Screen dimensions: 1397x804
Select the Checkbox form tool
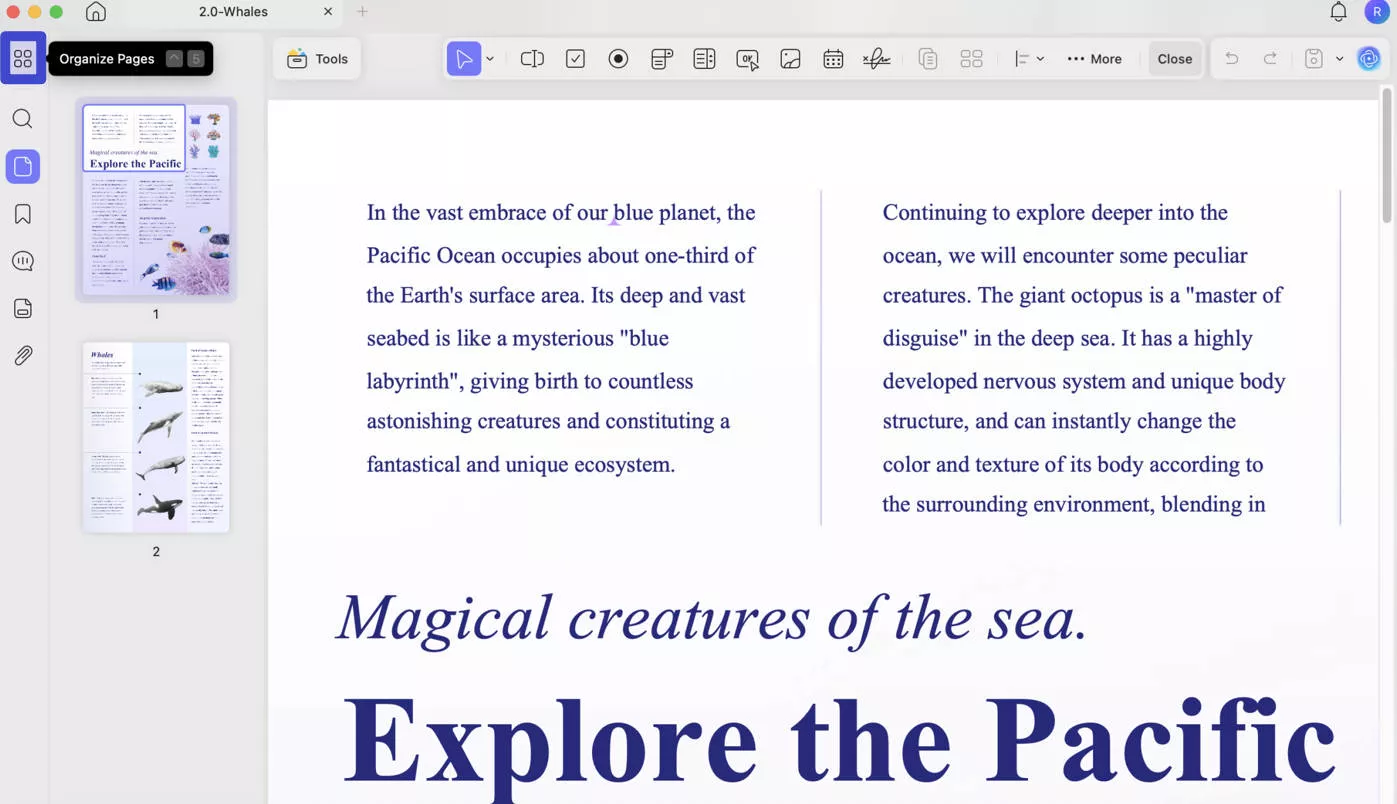(x=575, y=58)
